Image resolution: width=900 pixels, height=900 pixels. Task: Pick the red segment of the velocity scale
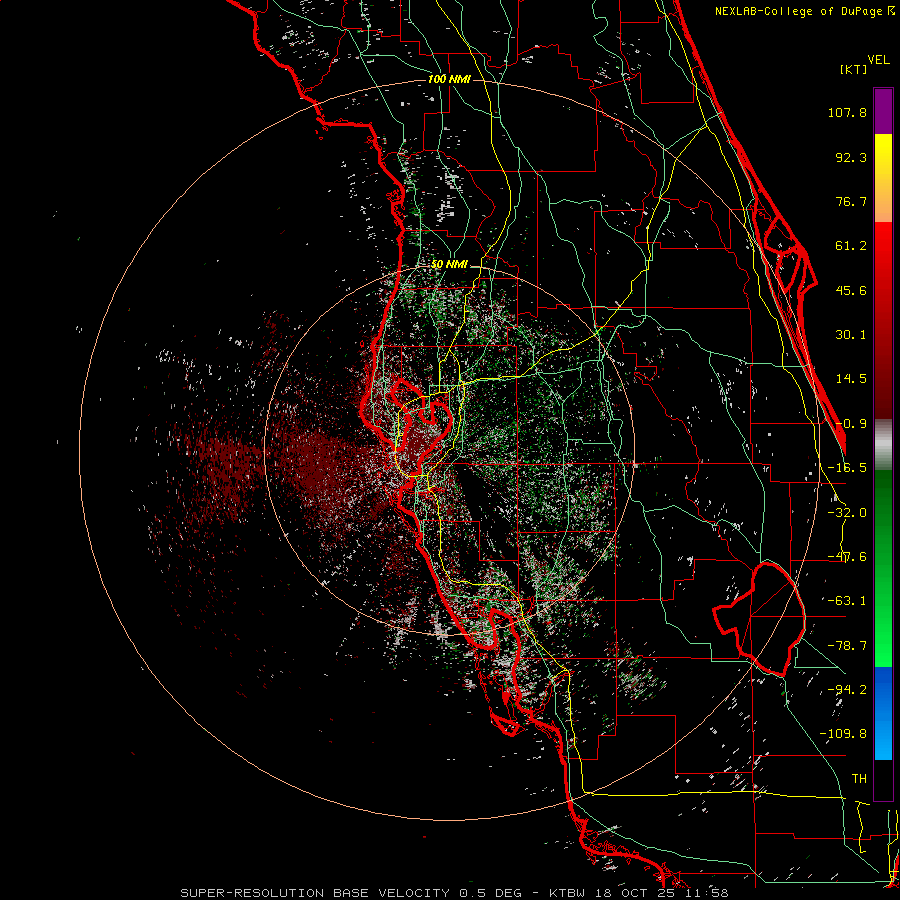[883, 320]
